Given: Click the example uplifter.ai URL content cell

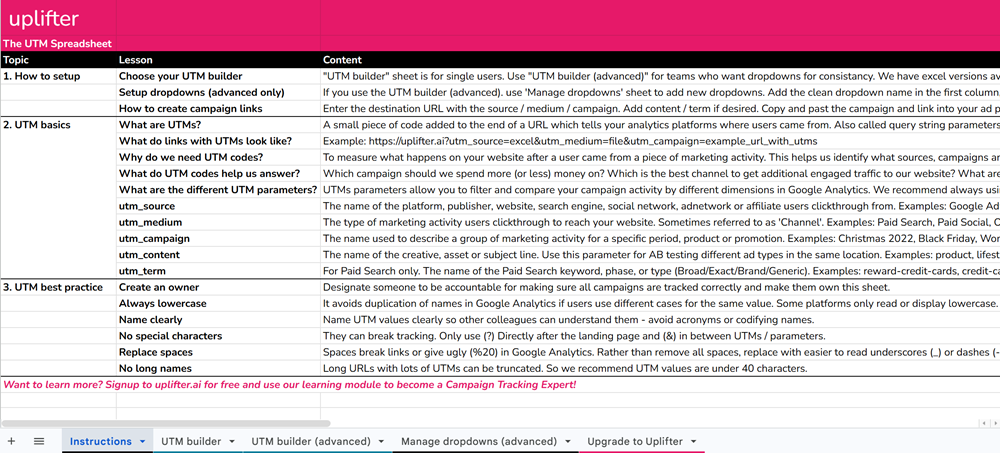Looking at the screenshot, I should (660, 141).
